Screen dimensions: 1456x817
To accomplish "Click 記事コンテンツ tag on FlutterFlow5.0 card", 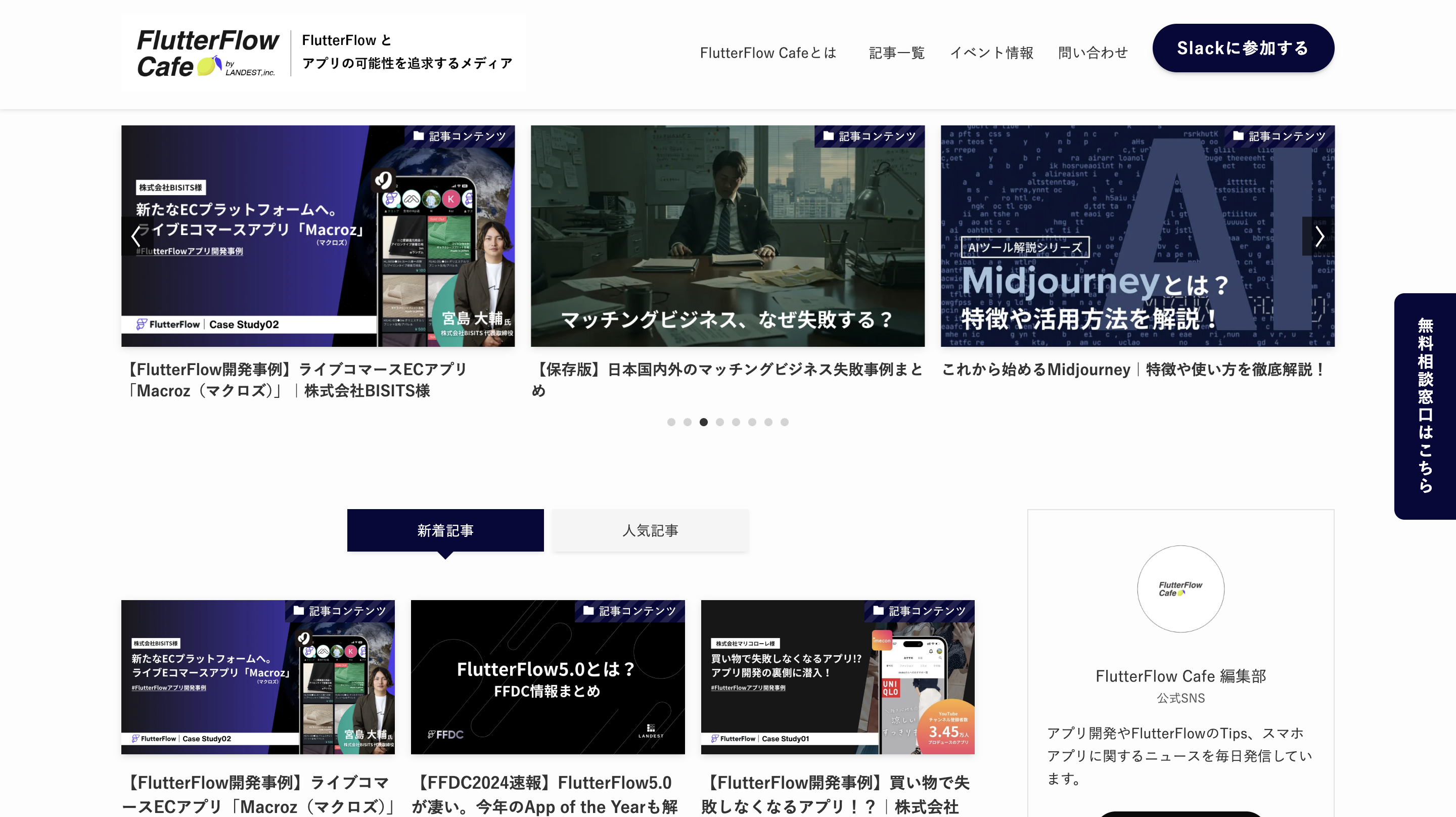I will (629, 611).
